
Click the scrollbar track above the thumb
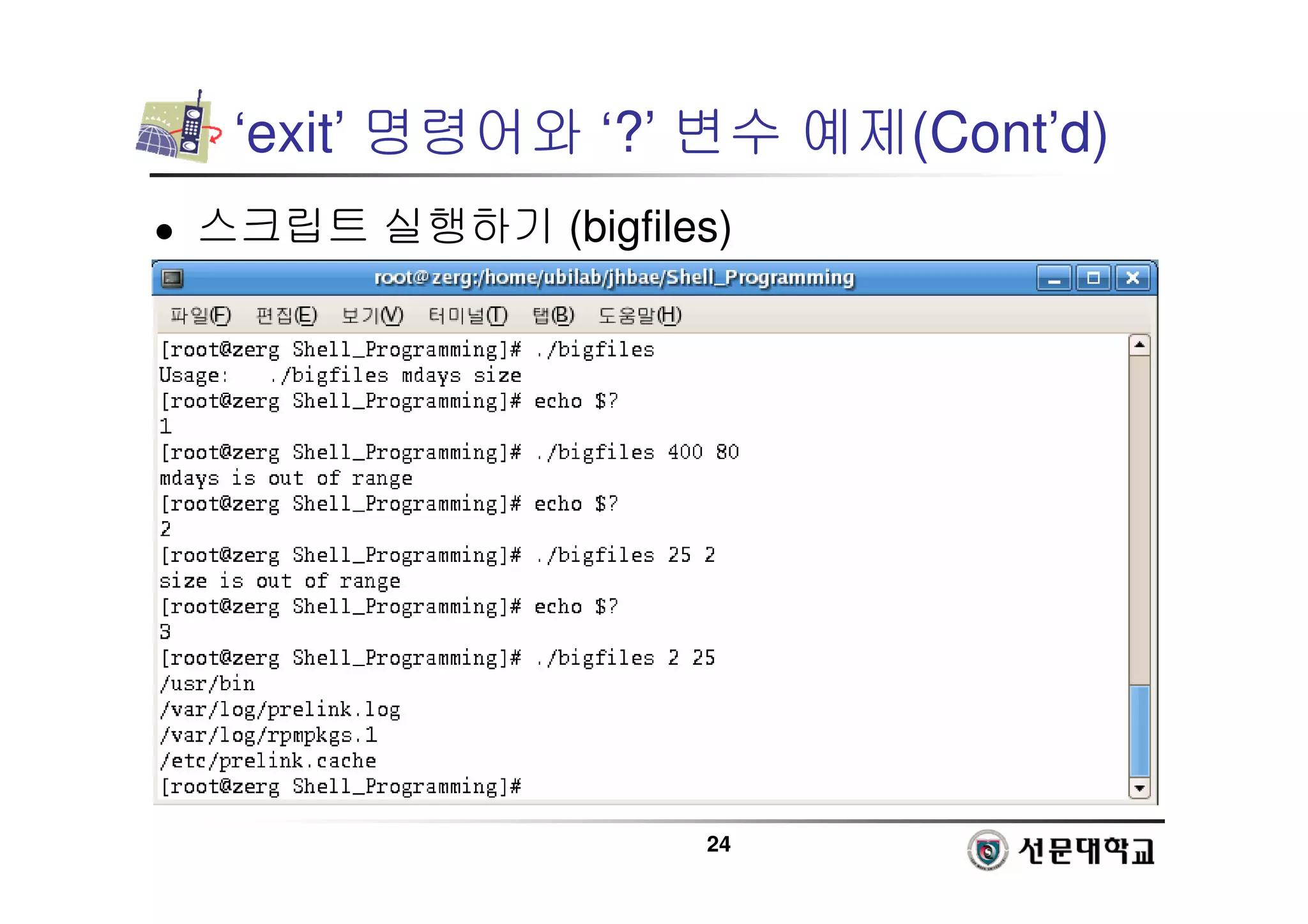[x=1139, y=520]
